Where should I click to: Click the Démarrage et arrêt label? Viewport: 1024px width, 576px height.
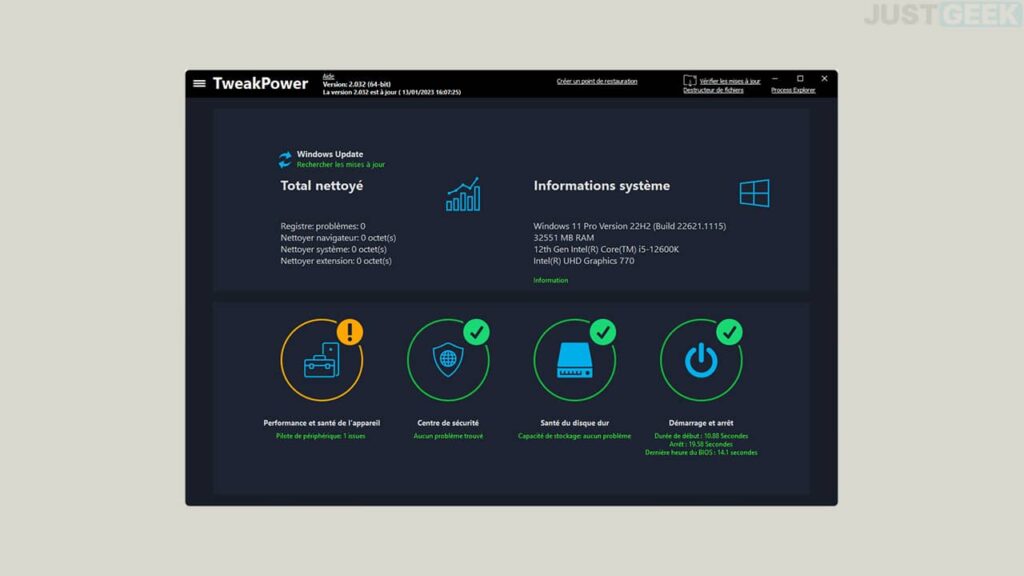pyautogui.click(x=701, y=423)
